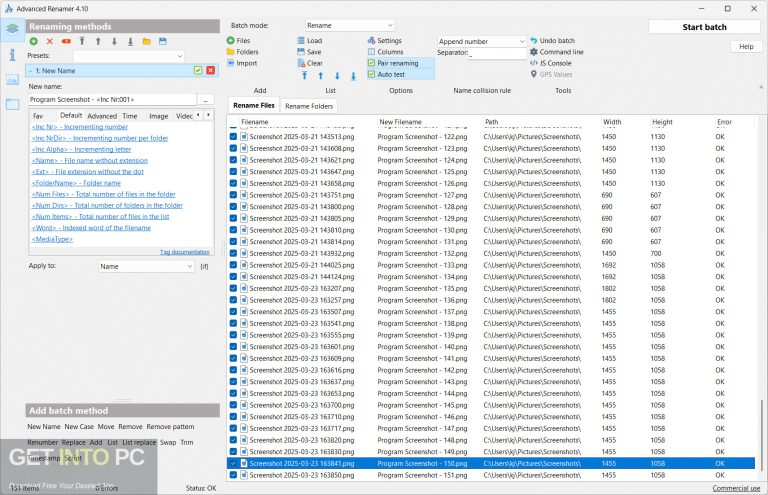
Task: Open the layers sidebar icon
Action: [x=13, y=29]
